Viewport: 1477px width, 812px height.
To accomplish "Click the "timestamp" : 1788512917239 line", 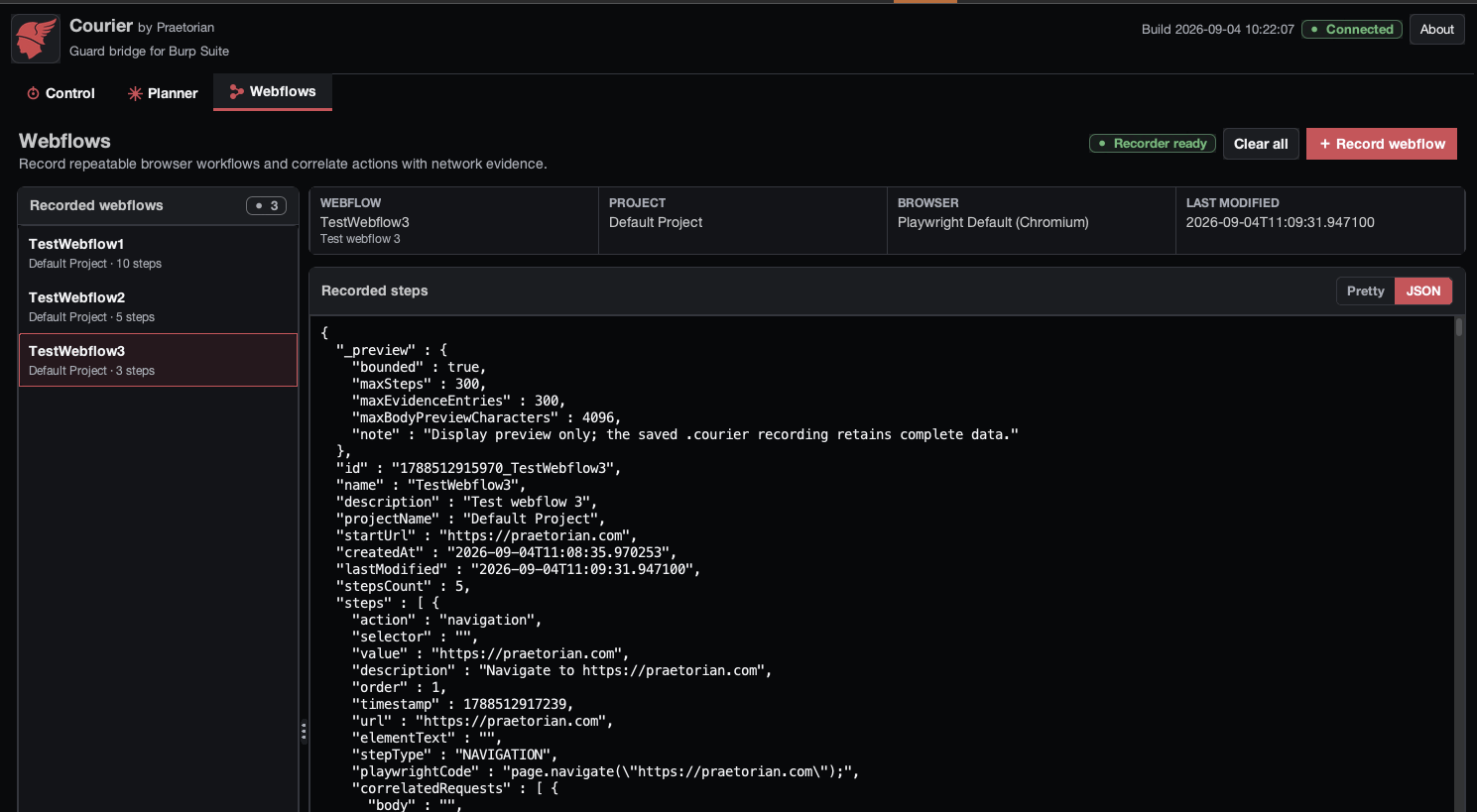I will click(462, 704).
